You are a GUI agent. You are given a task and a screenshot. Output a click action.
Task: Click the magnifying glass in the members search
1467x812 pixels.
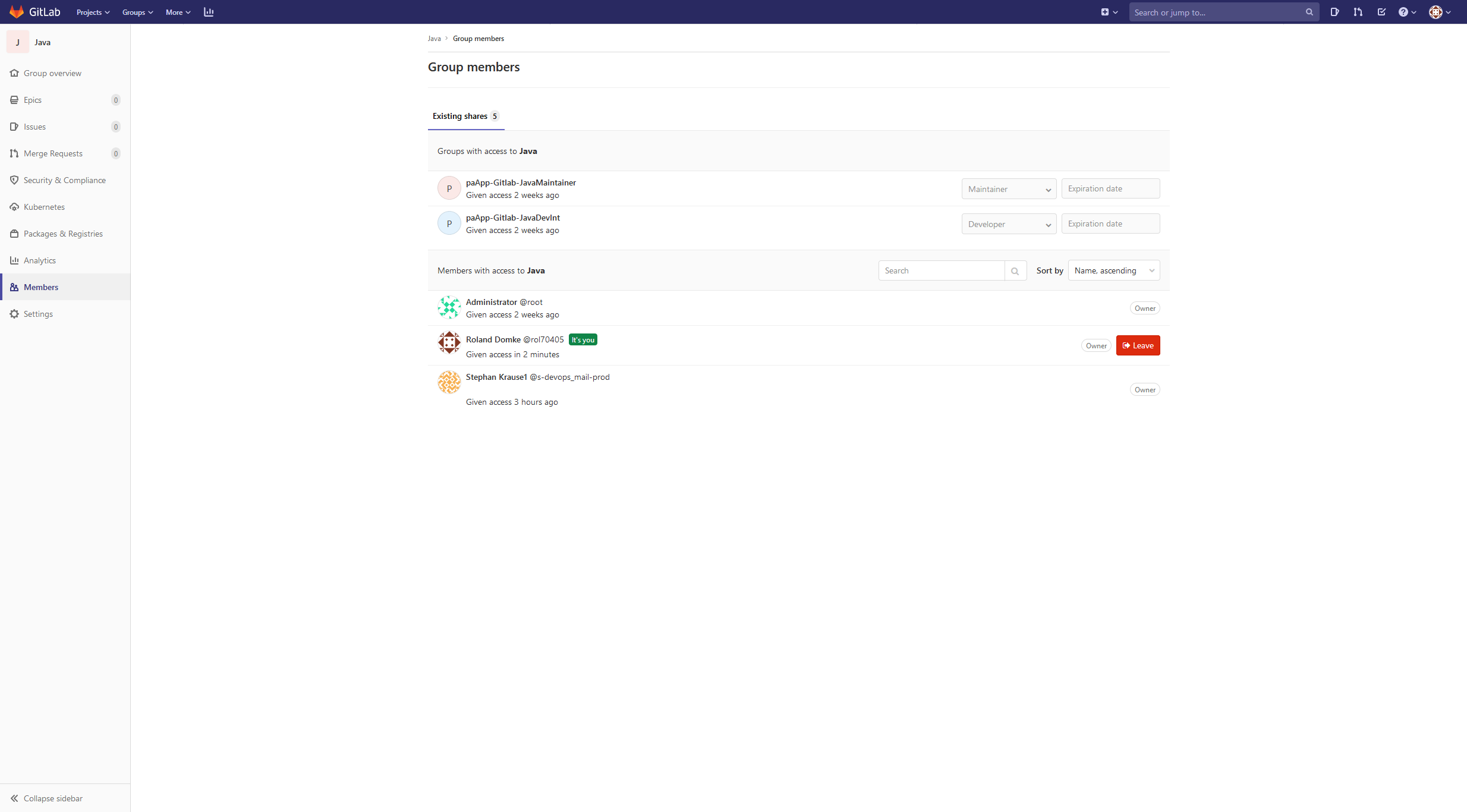coord(1015,270)
